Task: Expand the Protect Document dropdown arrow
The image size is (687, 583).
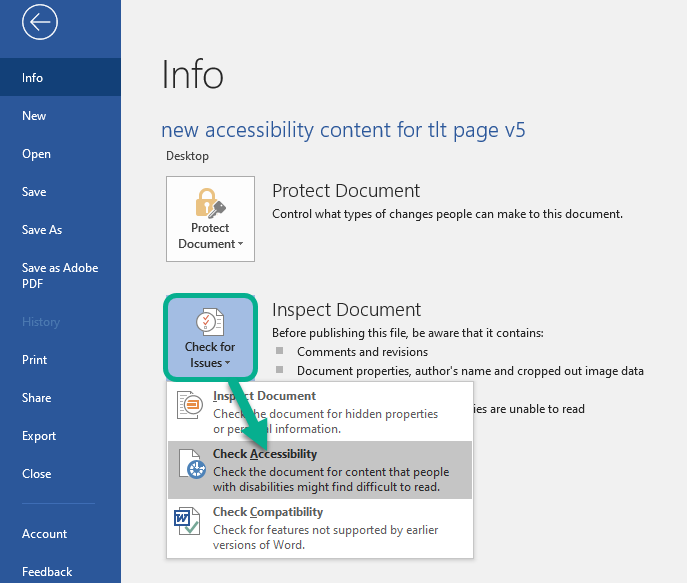Action: (241, 244)
